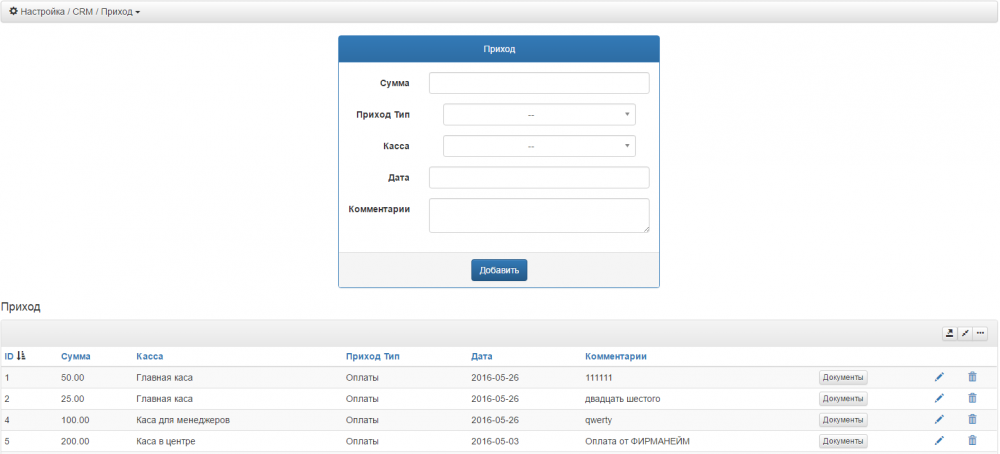Click the ID sort order icon
This screenshot has height=454, width=1000.
21,356
